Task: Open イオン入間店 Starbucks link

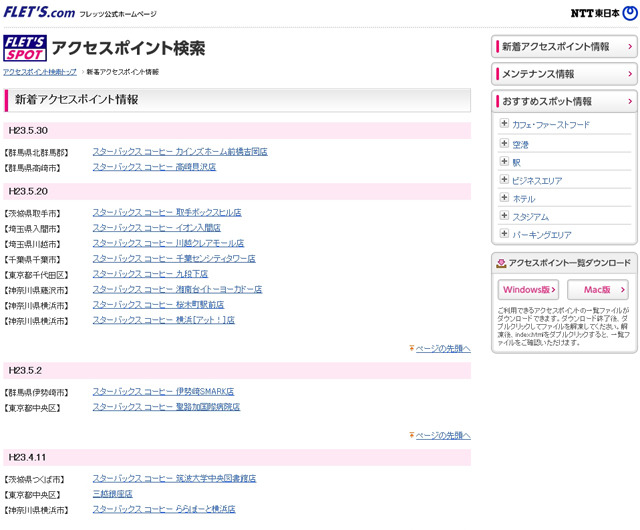Action: point(157,228)
